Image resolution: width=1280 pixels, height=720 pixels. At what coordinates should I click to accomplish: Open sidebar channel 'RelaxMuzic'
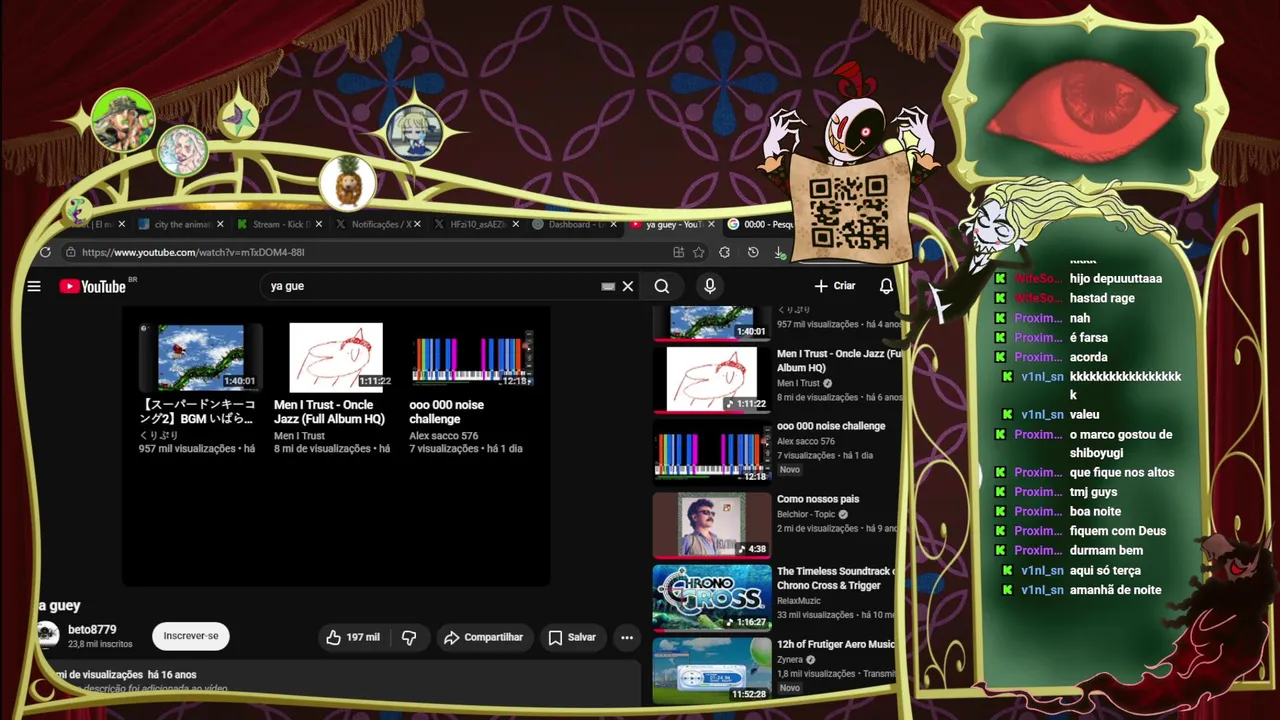[x=799, y=601]
